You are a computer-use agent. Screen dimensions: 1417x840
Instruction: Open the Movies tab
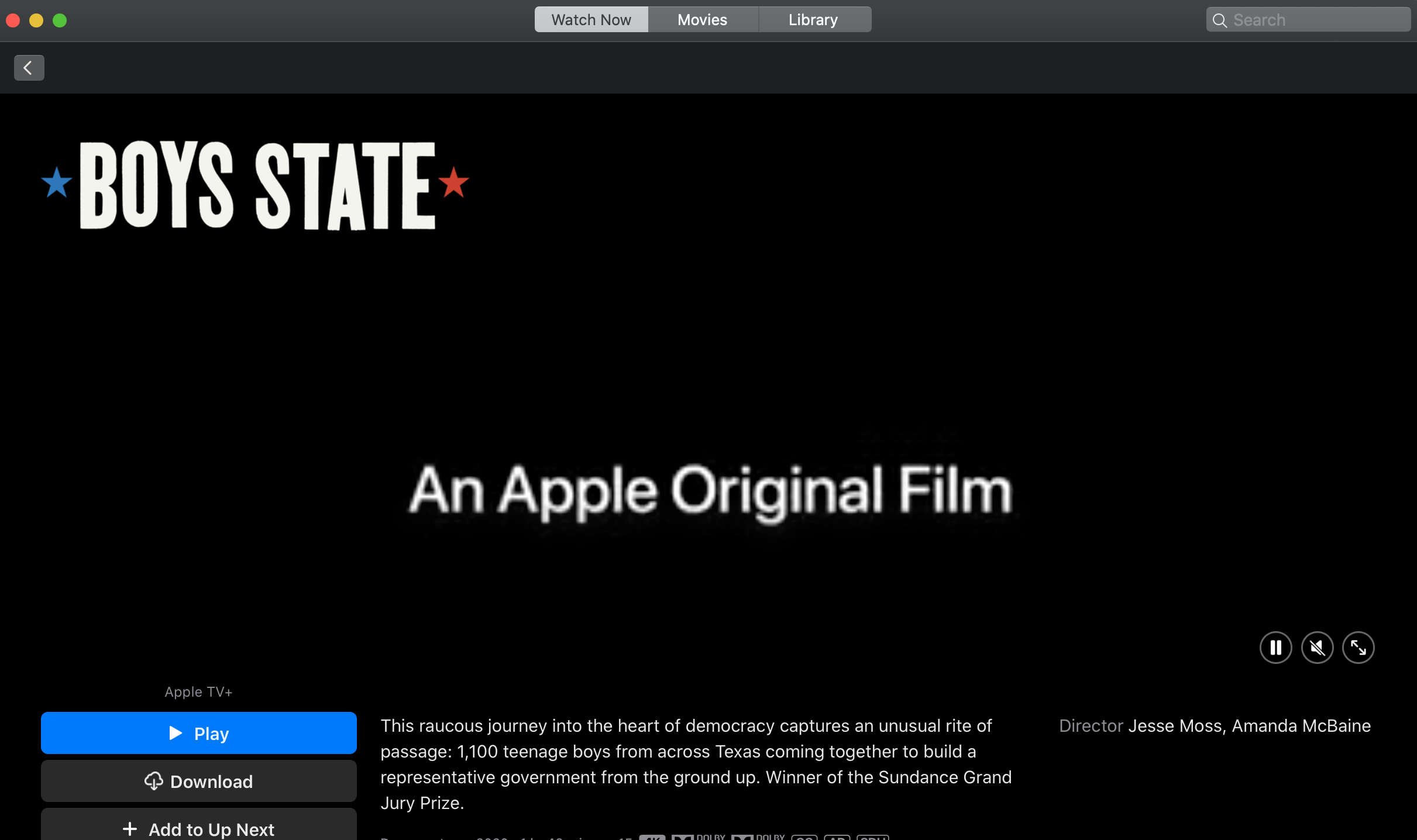pos(702,20)
